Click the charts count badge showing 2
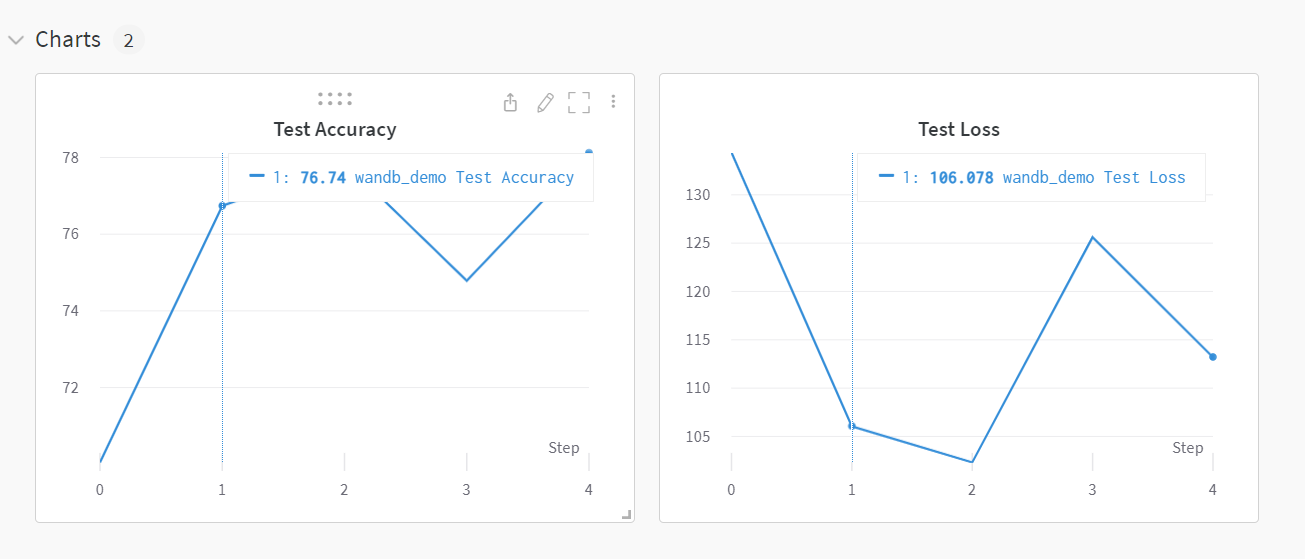 [x=128, y=41]
